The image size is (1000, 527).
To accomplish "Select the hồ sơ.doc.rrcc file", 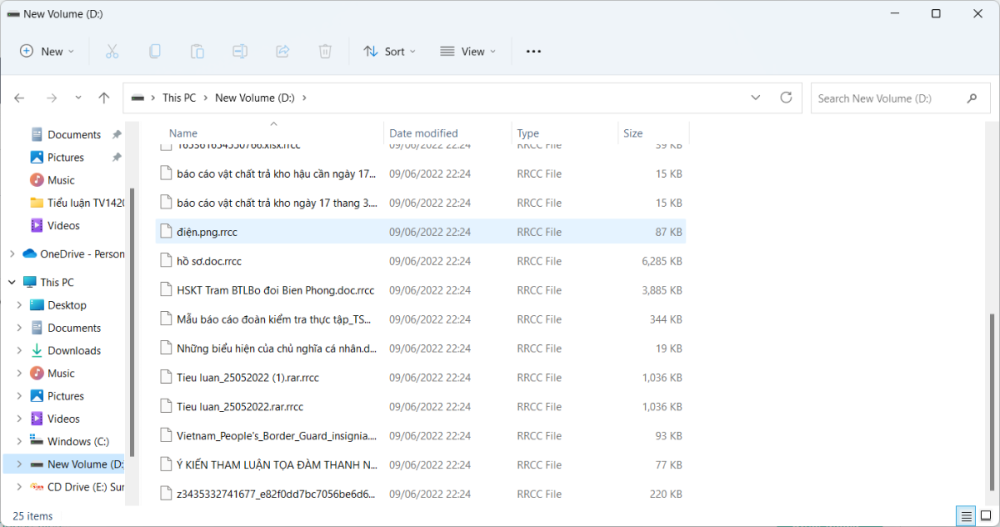I will click(x=209, y=261).
